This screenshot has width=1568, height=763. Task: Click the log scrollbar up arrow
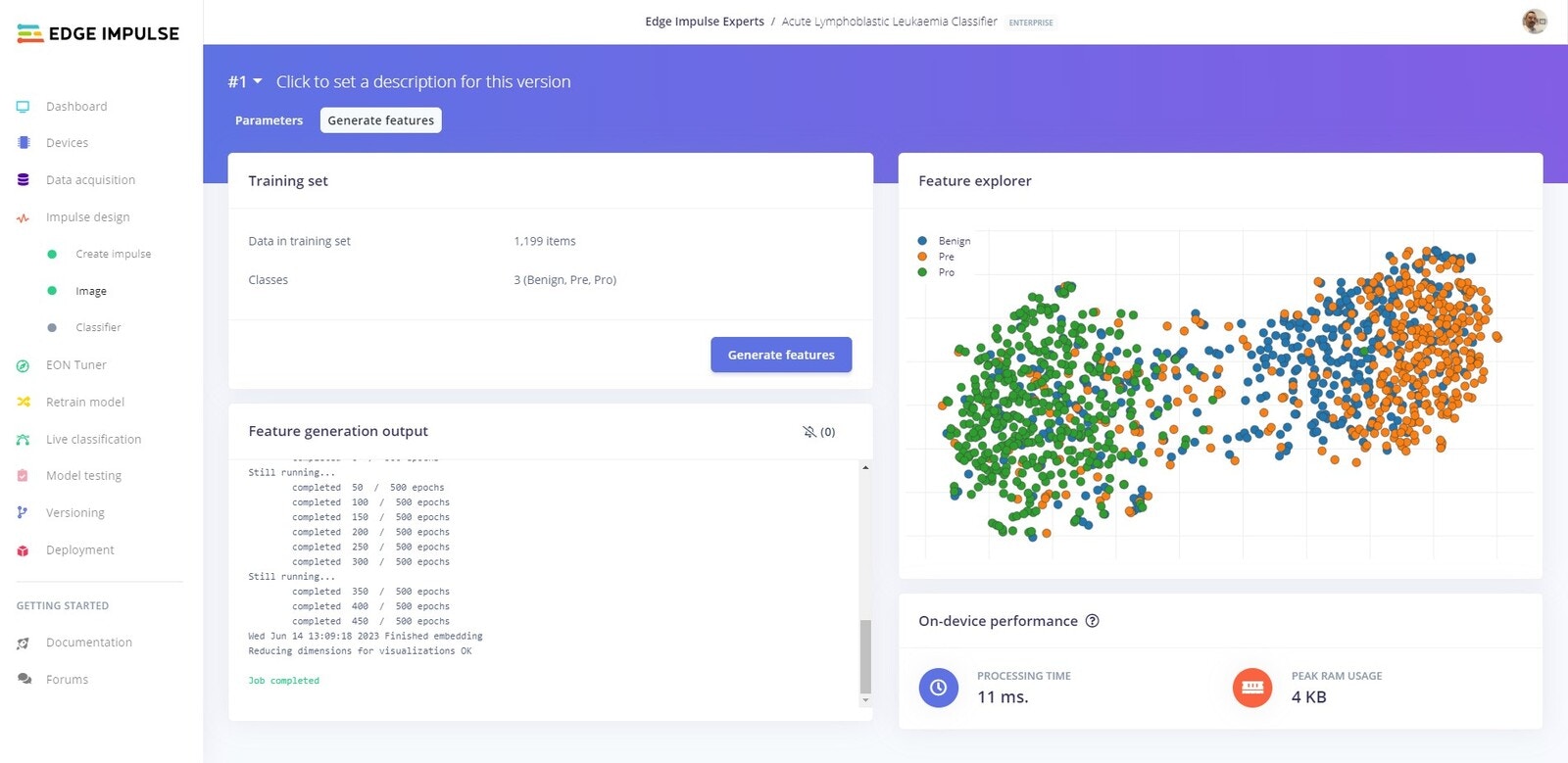[x=865, y=467]
